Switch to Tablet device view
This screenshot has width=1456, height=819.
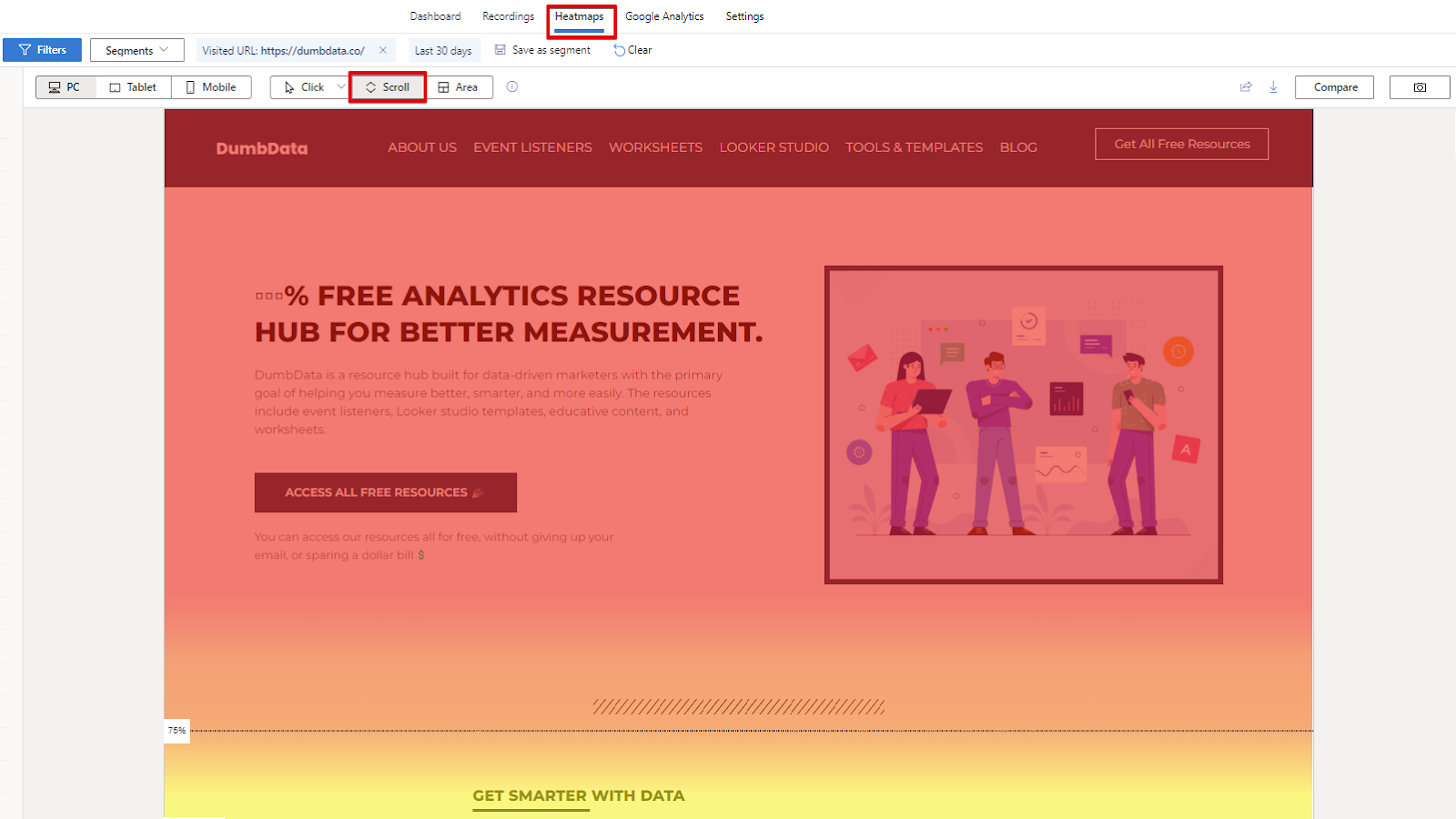click(133, 87)
